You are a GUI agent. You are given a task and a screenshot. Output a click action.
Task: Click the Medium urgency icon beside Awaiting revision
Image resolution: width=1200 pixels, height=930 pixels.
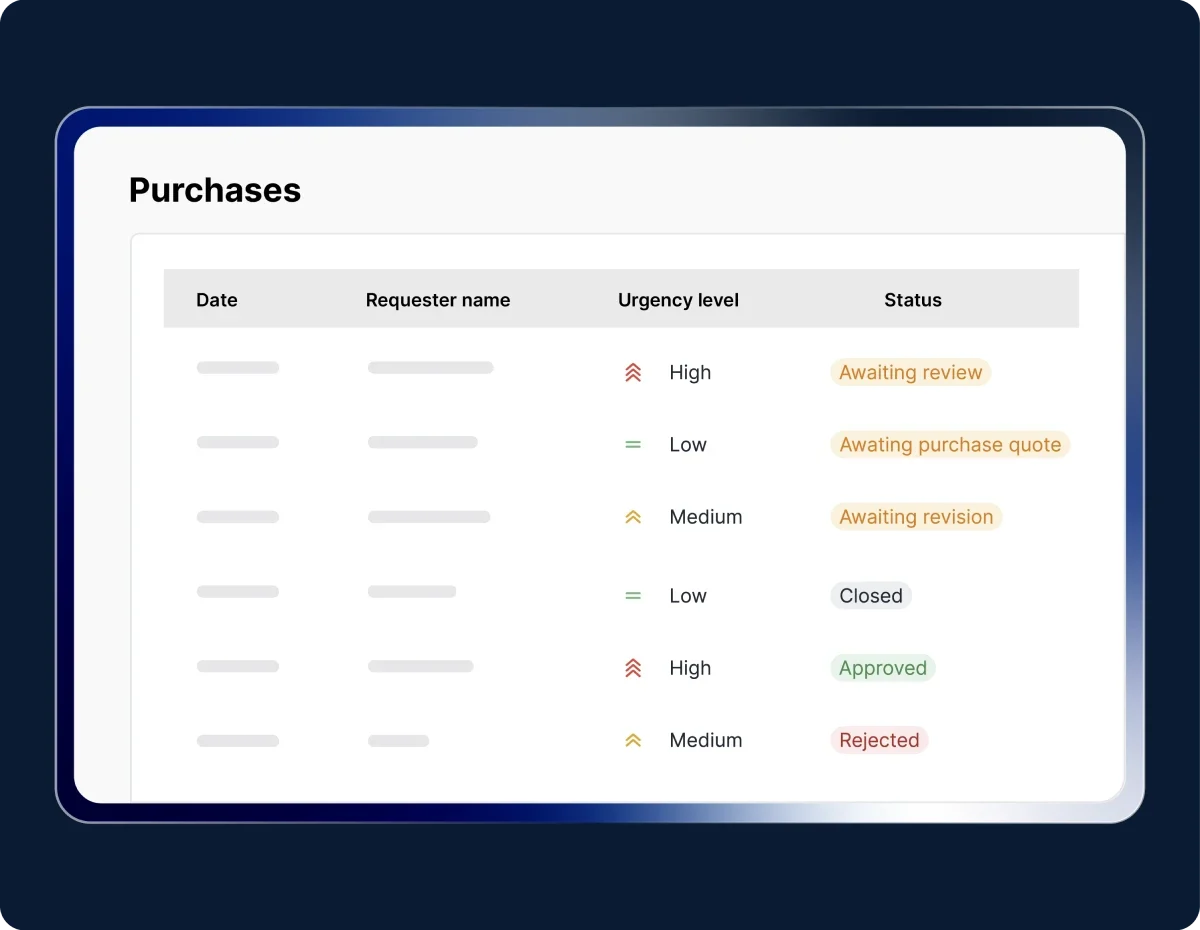pyautogui.click(x=632, y=517)
